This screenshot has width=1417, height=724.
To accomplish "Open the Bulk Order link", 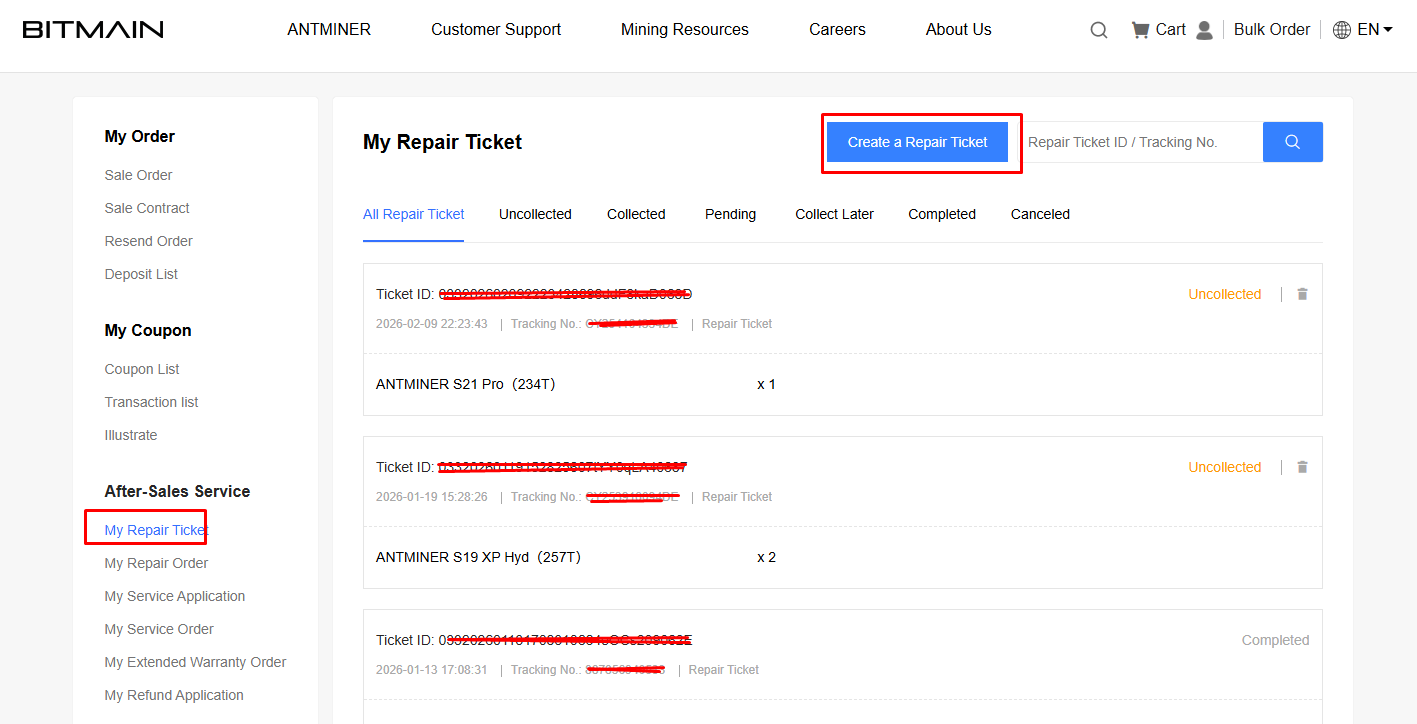I will (1271, 30).
